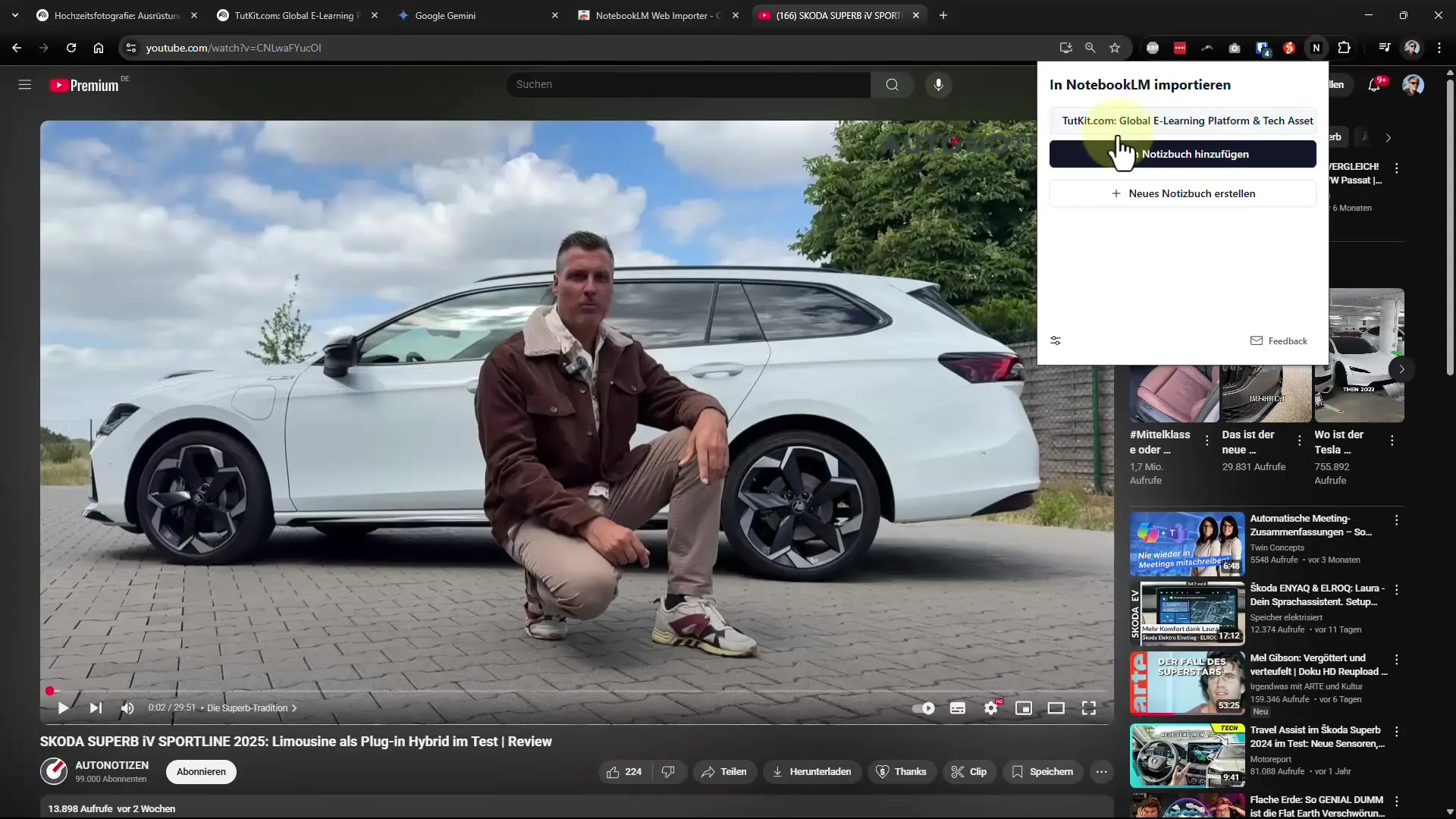Open more actions ellipsis below video
Viewport: 1456px width, 819px height.
[x=1102, y=772]
